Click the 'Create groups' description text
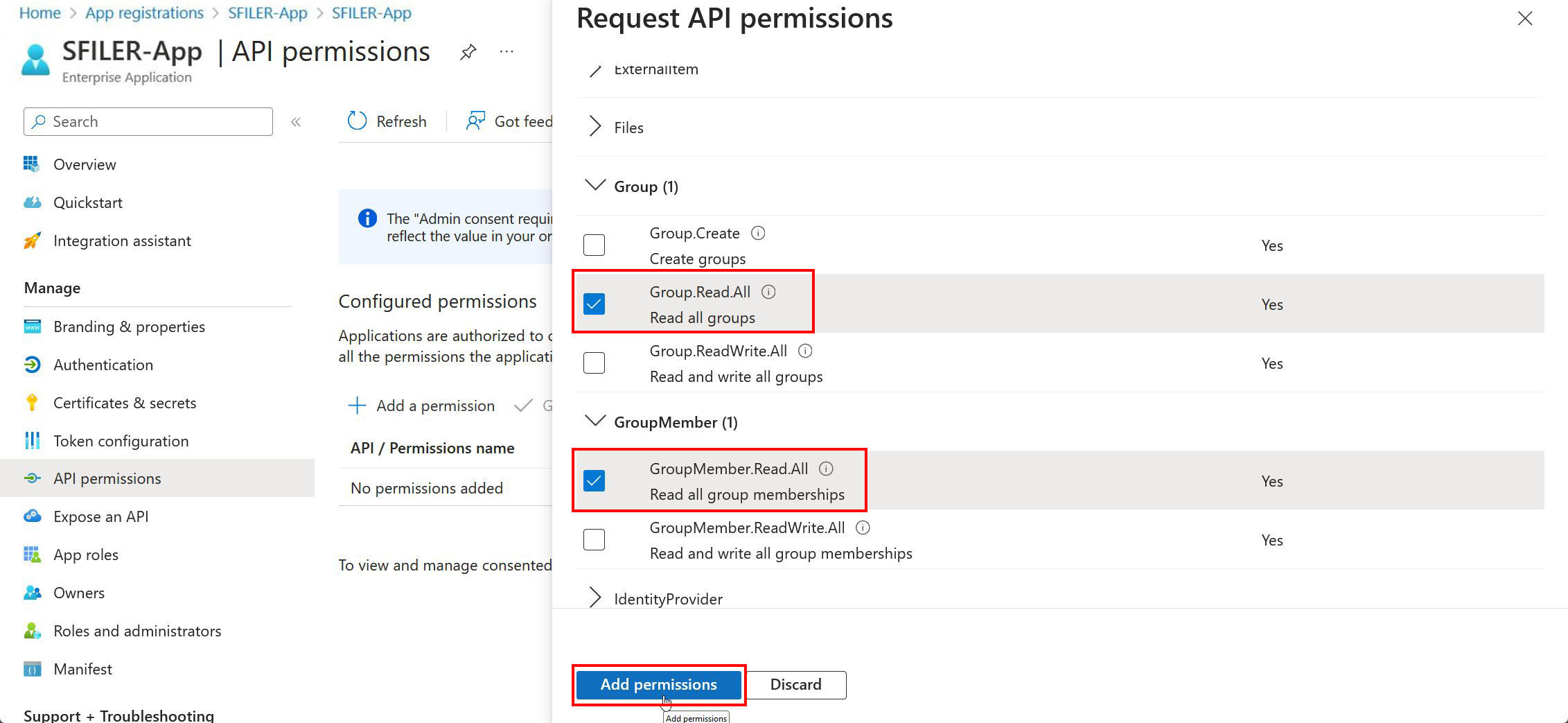The height and width of the screenshot is (723, 1568). click(x=698, y=259)
